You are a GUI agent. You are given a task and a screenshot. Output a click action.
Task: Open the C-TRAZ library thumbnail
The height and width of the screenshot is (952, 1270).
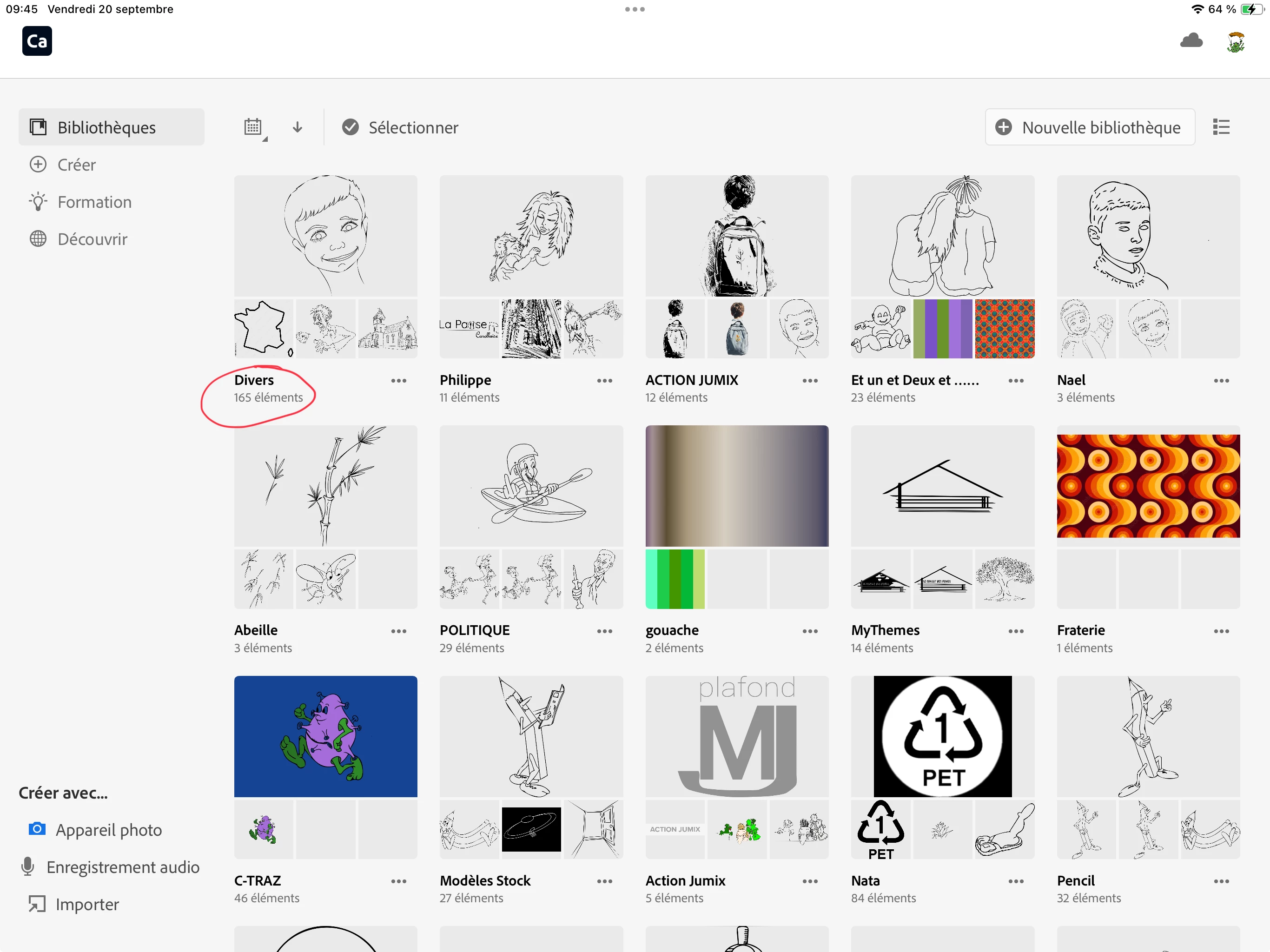[325, 735]
